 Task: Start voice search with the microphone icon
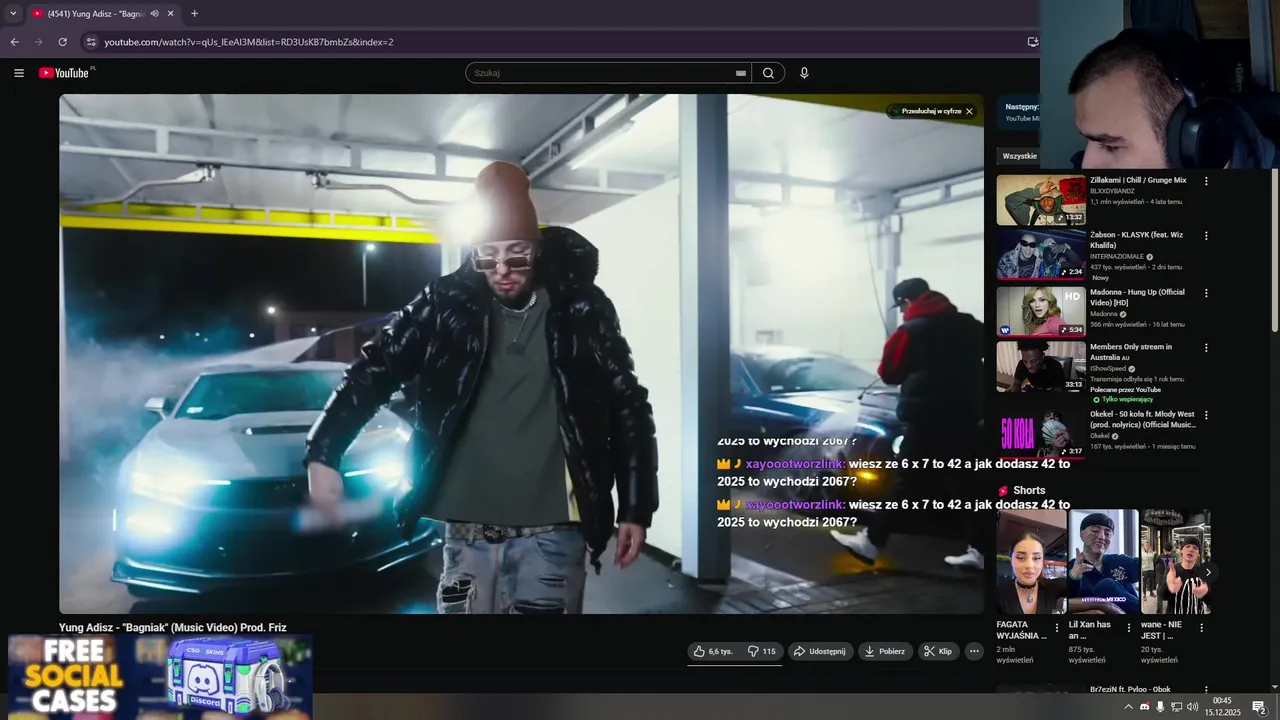click(804, 73)
